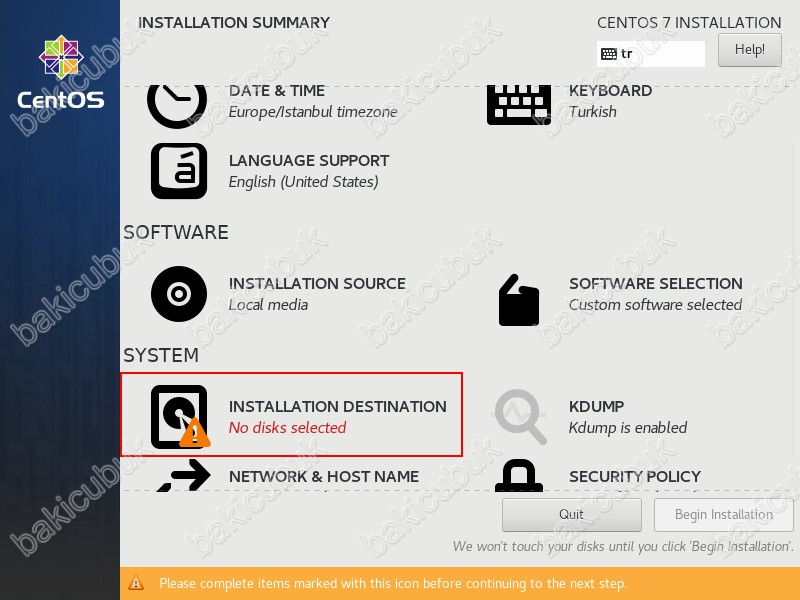Open the tr keyboard layout indicator
800x600 pixels.
click(651, 54)
